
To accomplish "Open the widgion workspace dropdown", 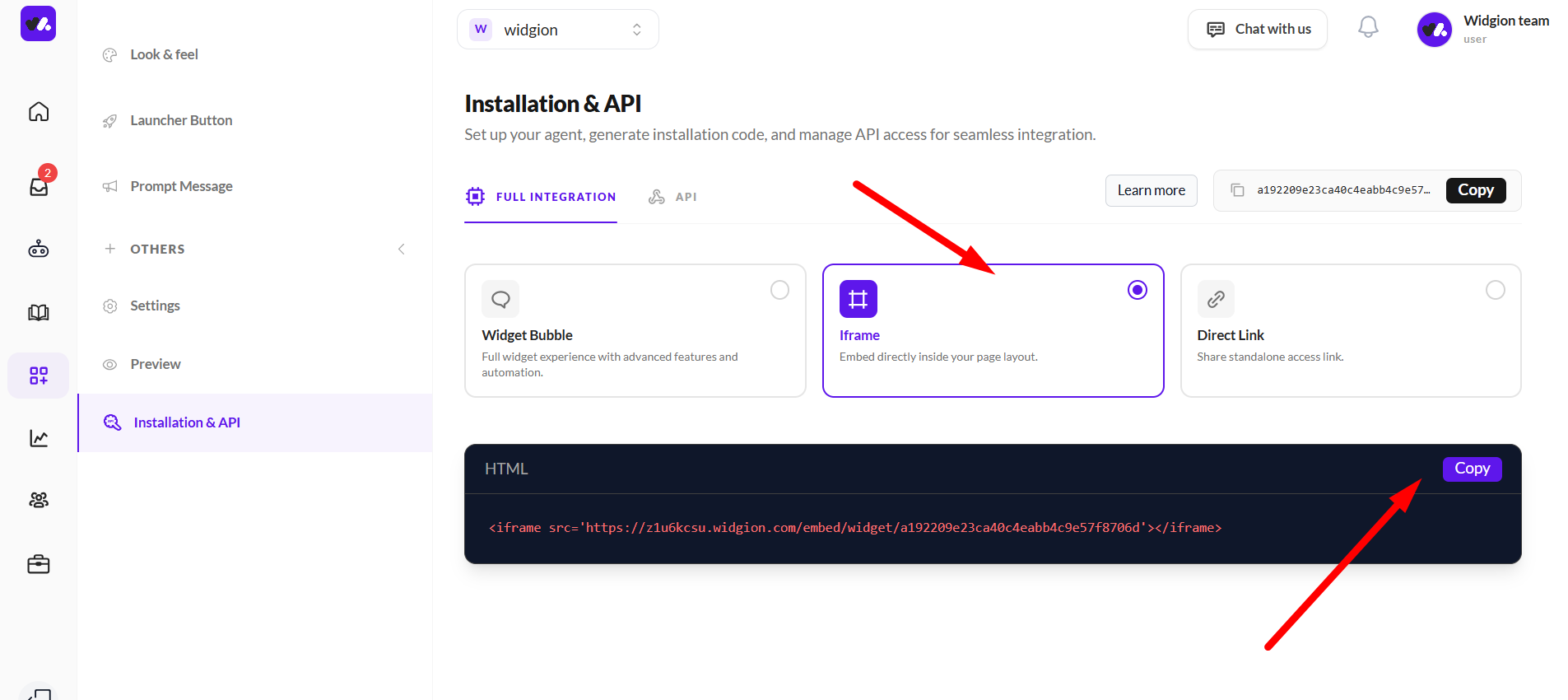I will (557, 30).
